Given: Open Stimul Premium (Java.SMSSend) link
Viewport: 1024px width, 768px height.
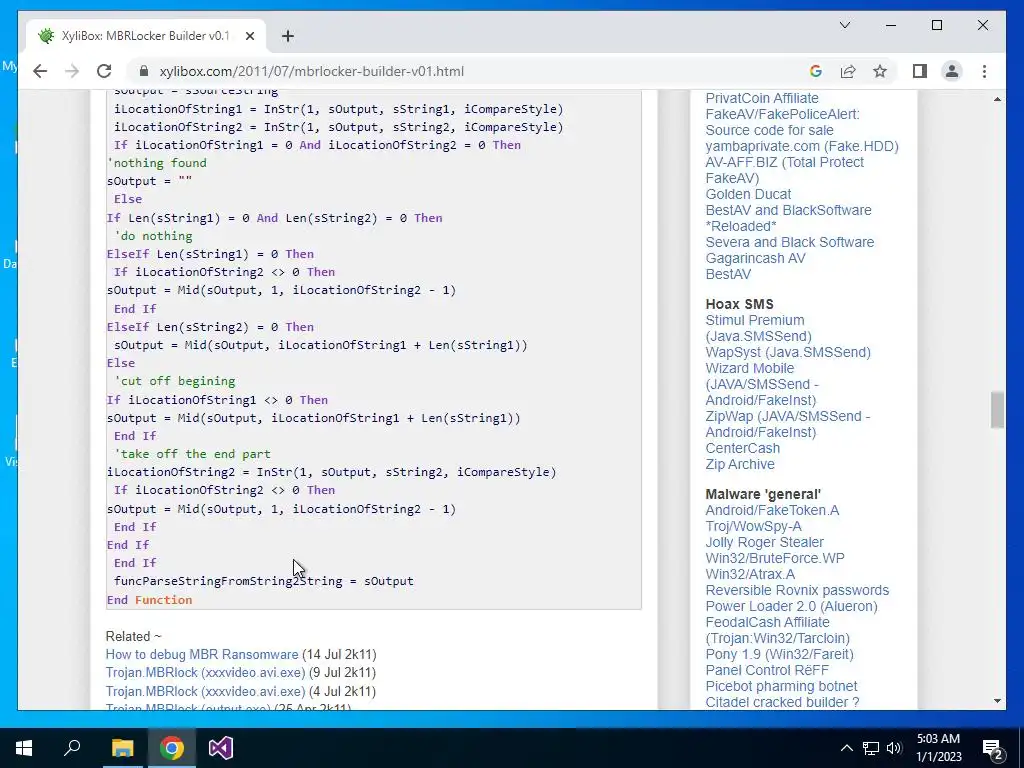Looking at the screenshot, I should [758, 328].
